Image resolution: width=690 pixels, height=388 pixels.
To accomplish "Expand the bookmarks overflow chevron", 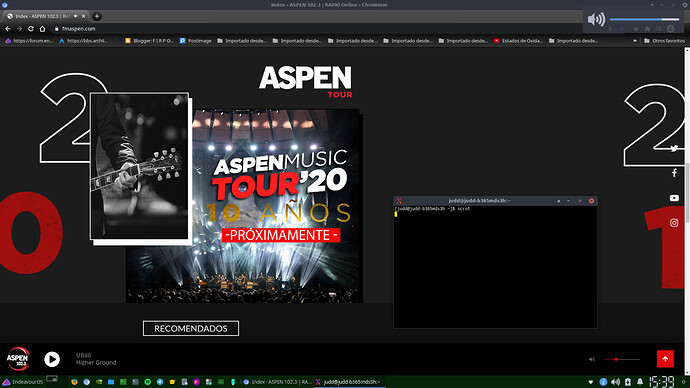I will (x=635, y=40).
